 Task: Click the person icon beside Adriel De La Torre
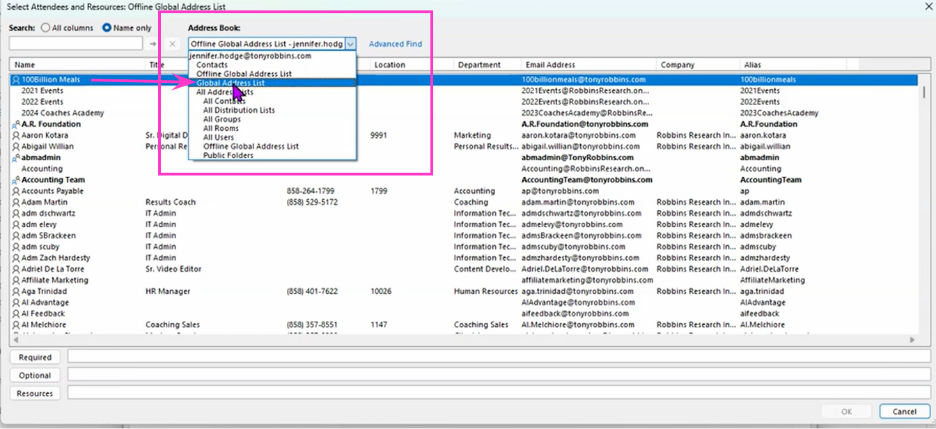point(16,269)
